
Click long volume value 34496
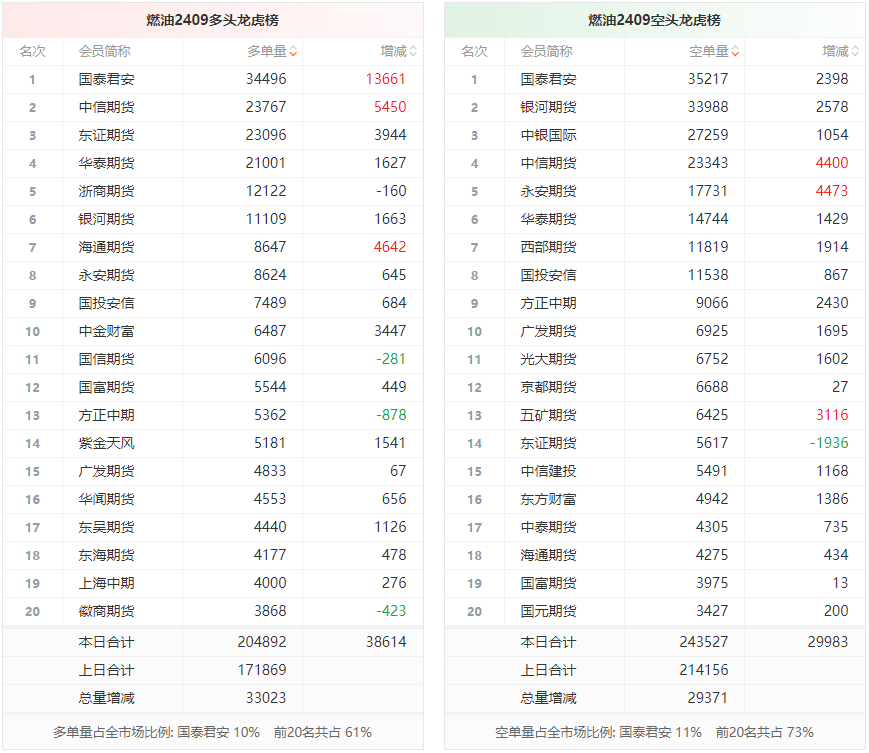point(266,79)
